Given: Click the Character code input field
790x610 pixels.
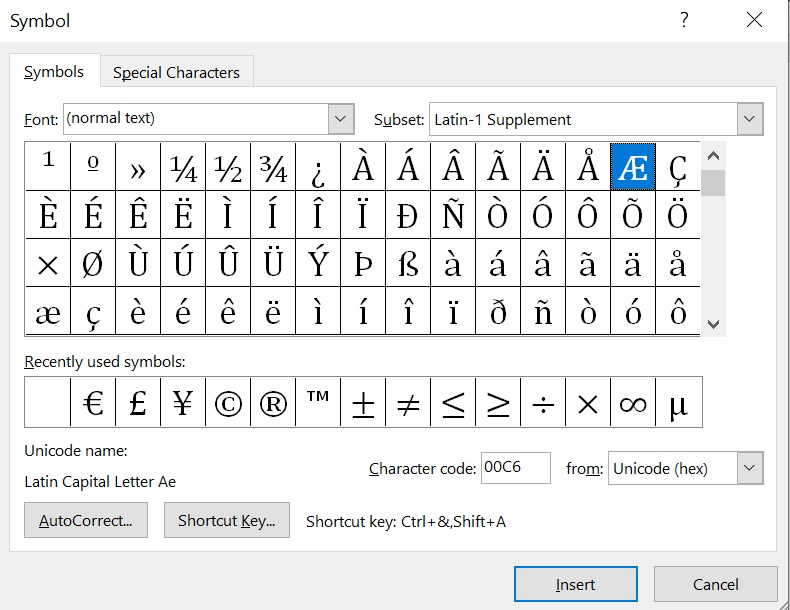Looking at the screenshot, I should [x=515, y=468].
